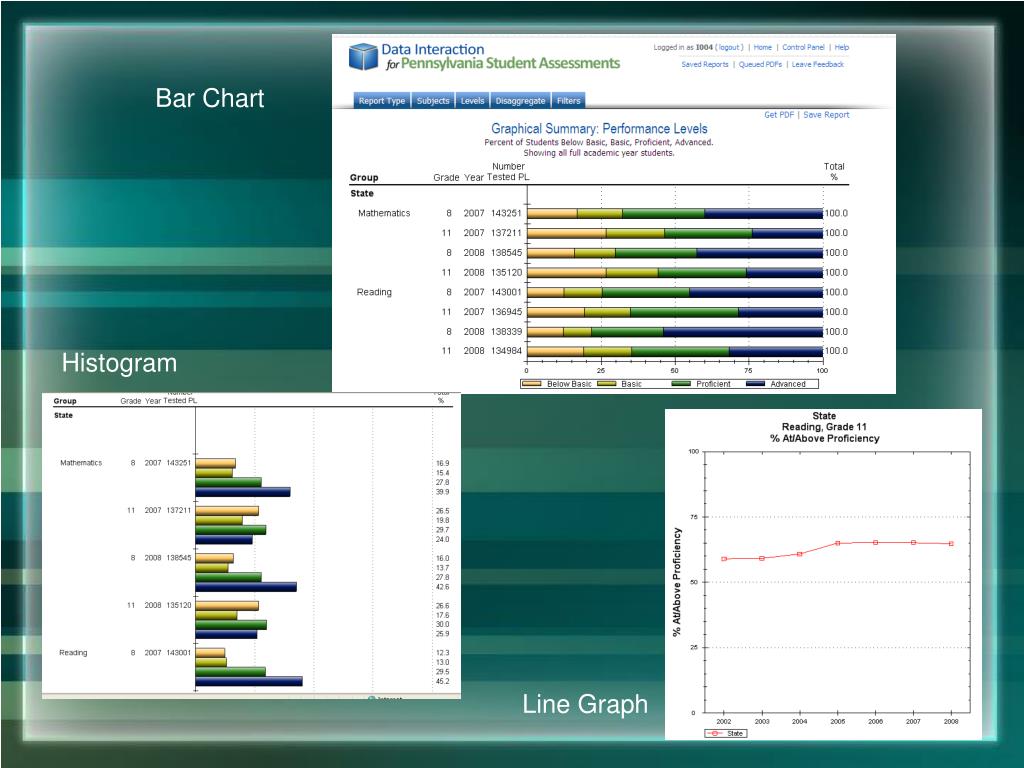The width and height of the screenshot is (1024, 768).
Task: Click the 2005 data point on line graph
Action: point(838,543)
